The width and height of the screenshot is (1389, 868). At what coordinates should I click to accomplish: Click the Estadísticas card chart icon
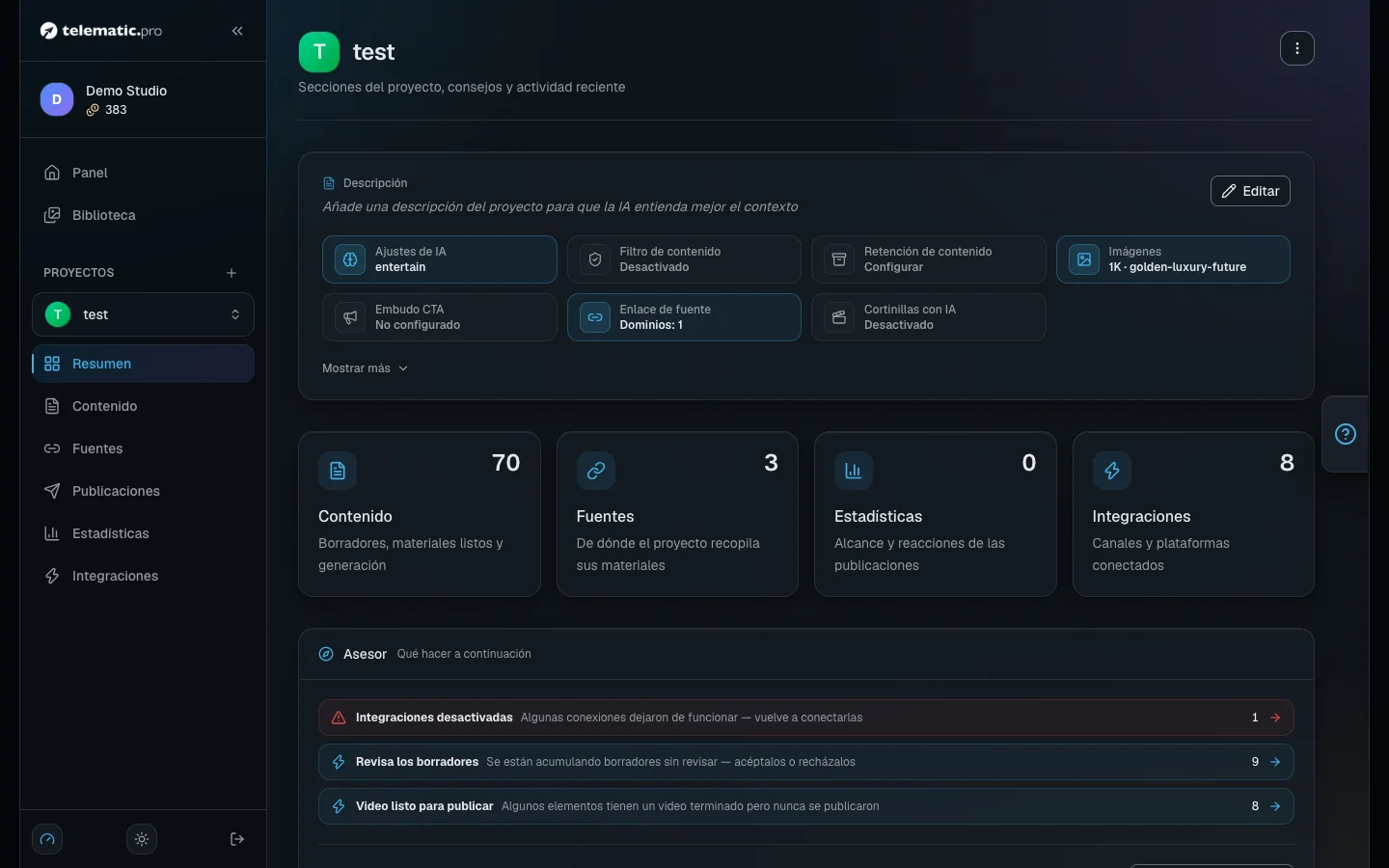(854, 471)
